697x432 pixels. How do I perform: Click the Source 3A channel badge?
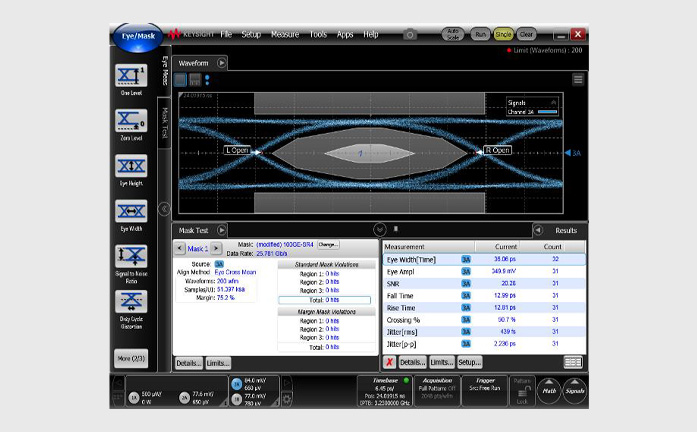pos(219,264)
